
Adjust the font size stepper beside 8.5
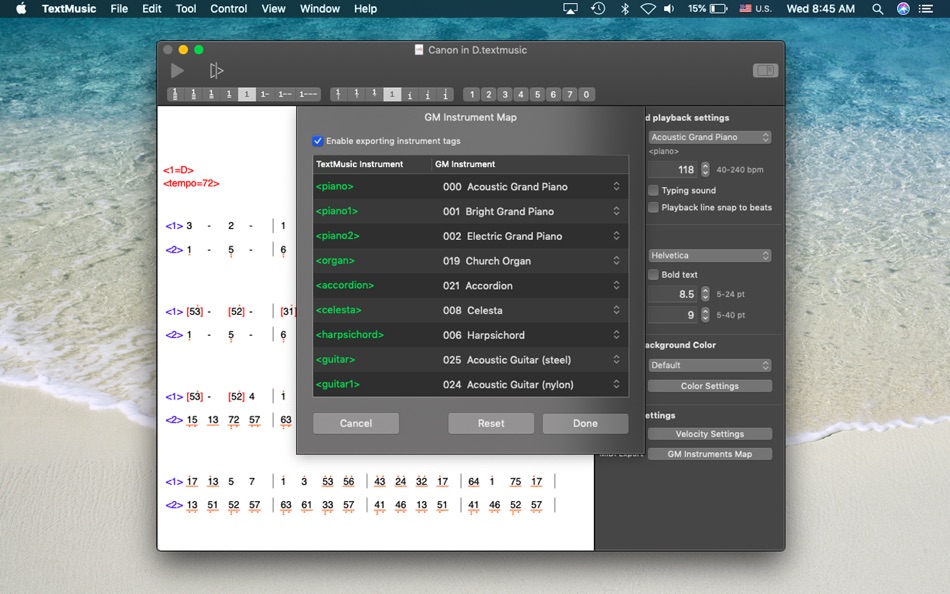point(705,294)
